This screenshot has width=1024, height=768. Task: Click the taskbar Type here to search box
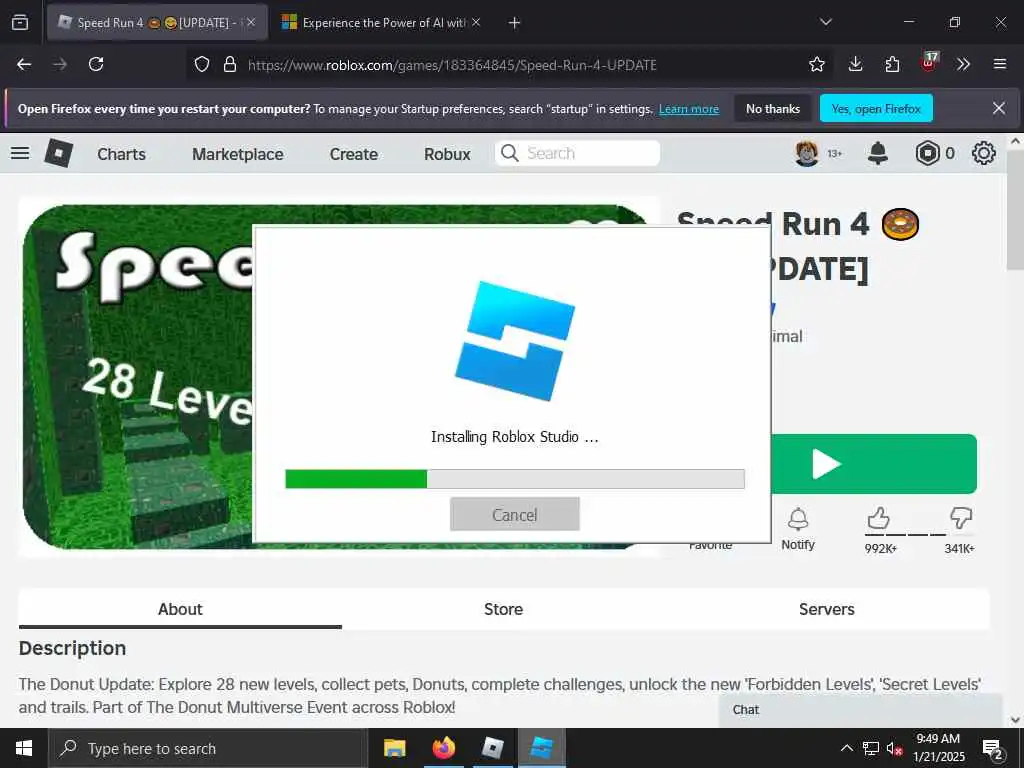pos(208,748)
